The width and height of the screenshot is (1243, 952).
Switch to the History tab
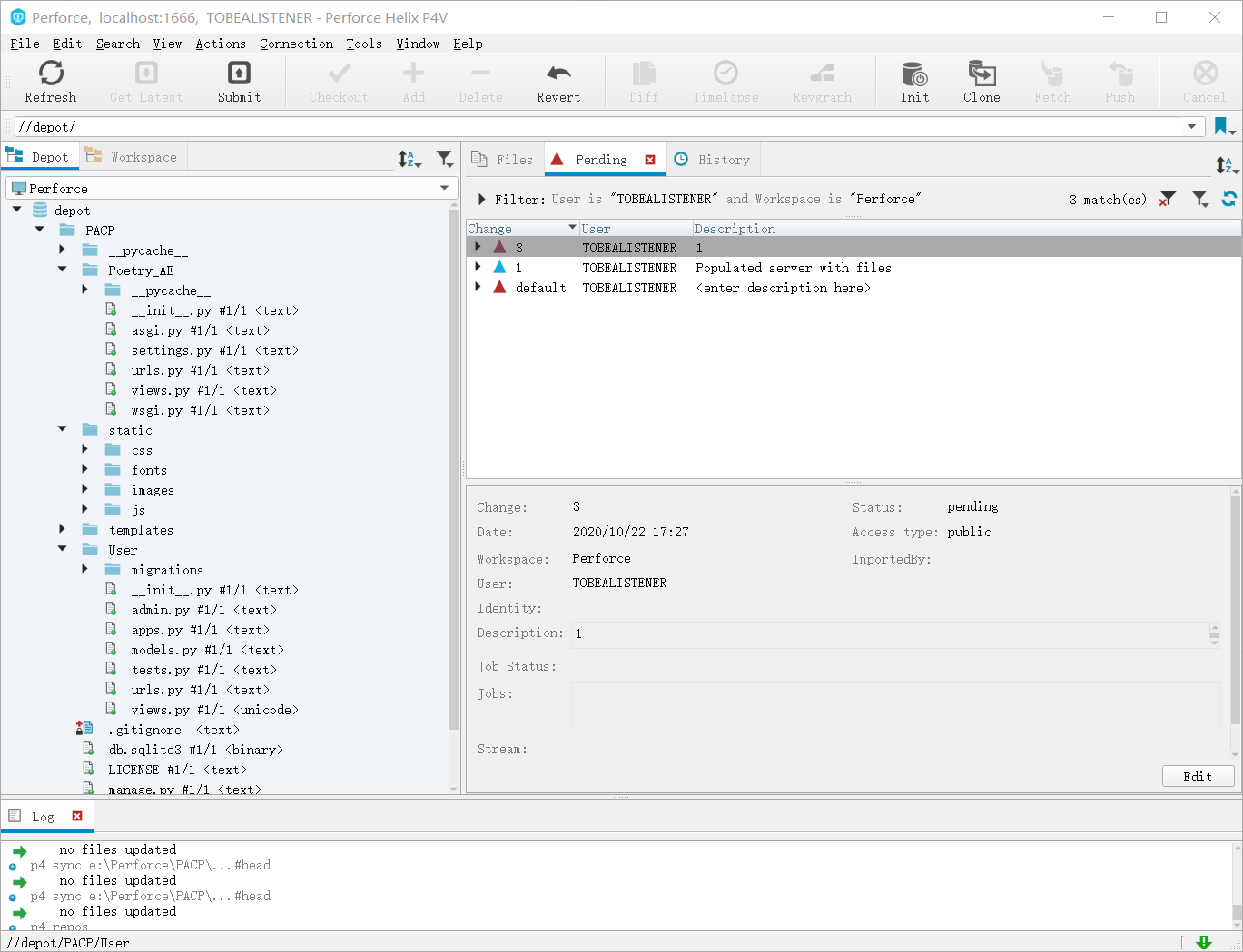click(x=713, y=160)
